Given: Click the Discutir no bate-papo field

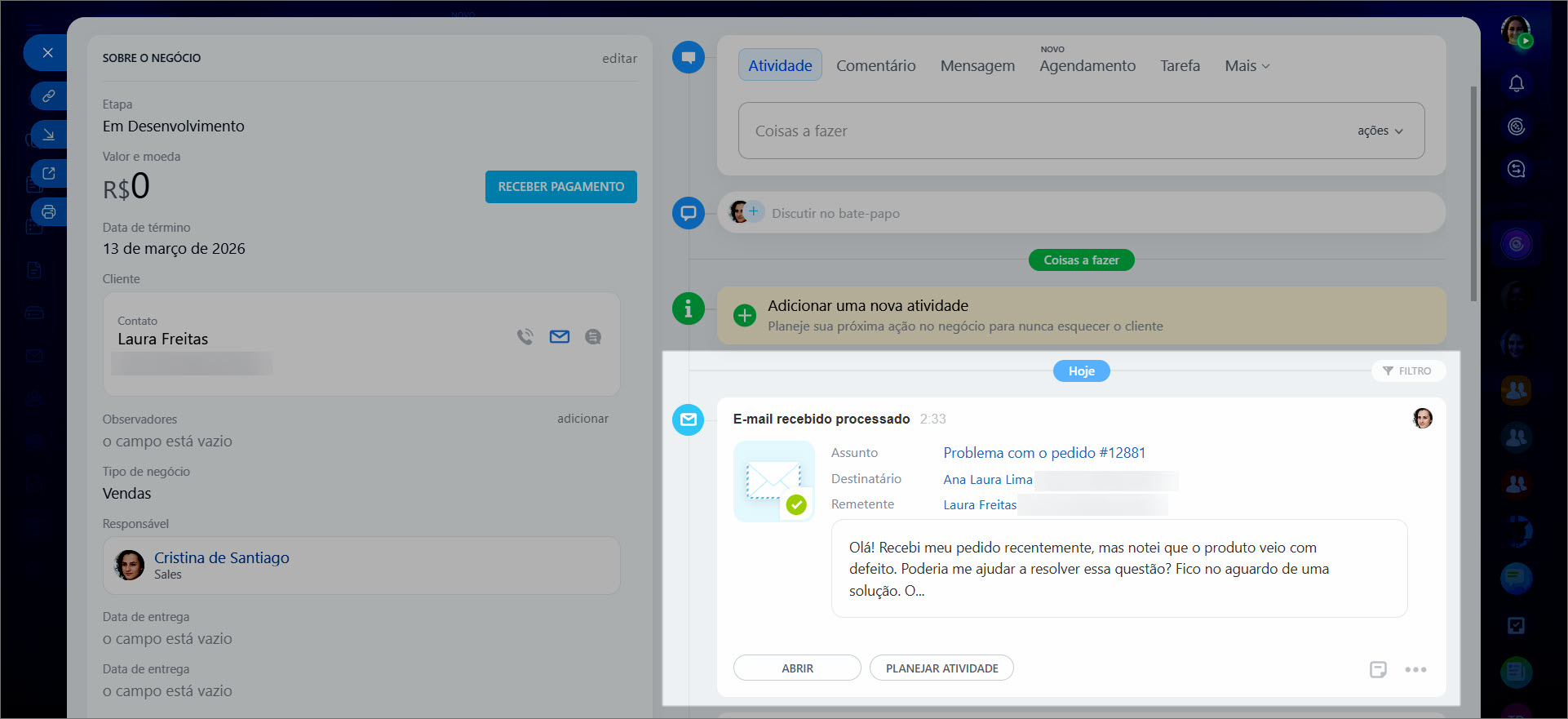Looking at the screenshot, I should point(835,213).
